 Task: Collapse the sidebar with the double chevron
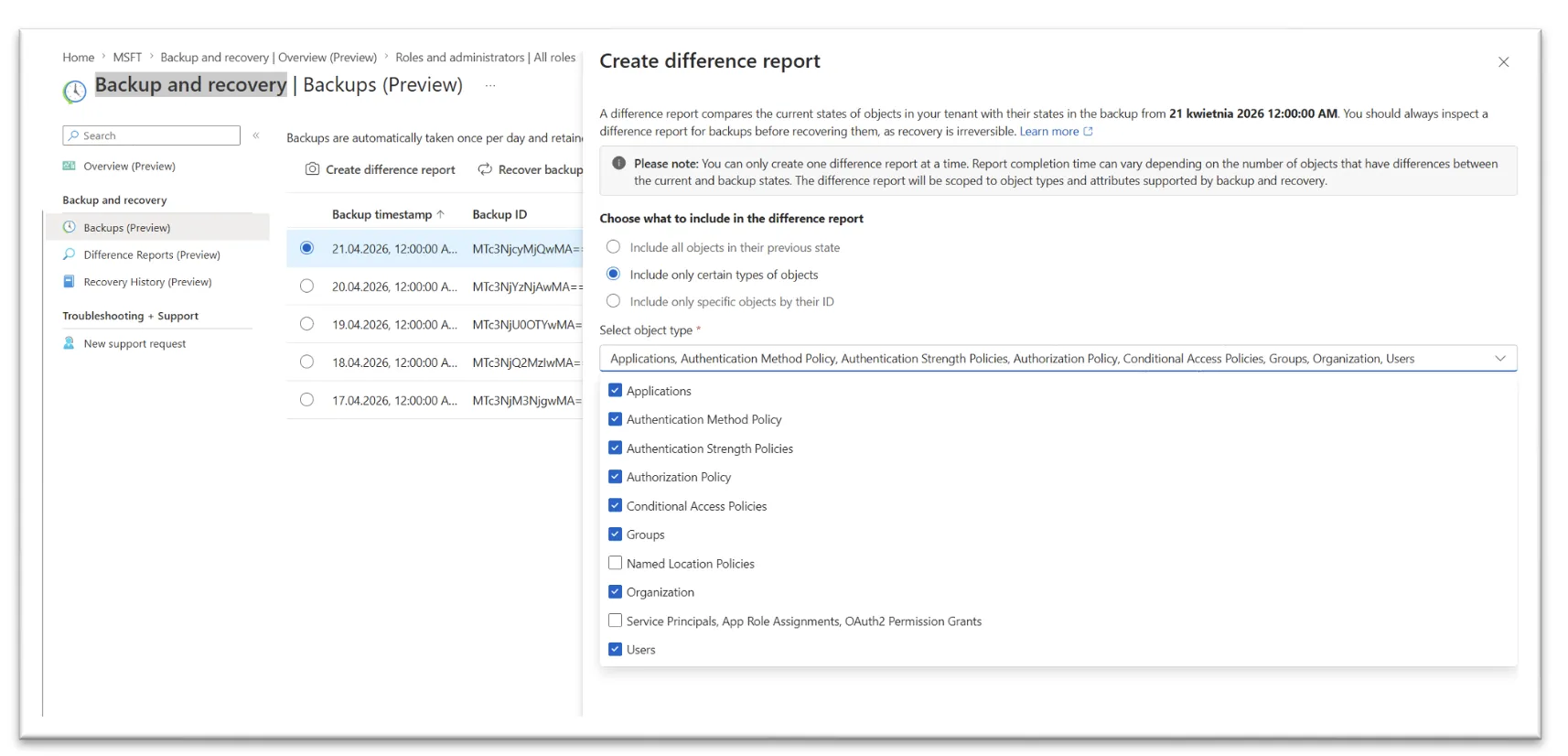(256, 135)
